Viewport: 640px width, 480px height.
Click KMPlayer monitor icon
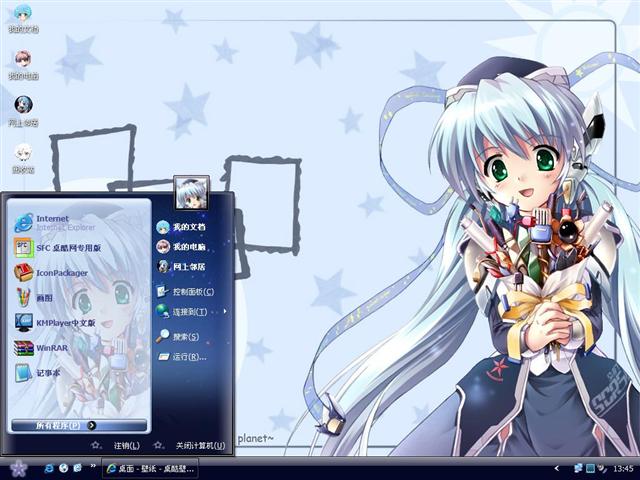click(x=23, y=323)
